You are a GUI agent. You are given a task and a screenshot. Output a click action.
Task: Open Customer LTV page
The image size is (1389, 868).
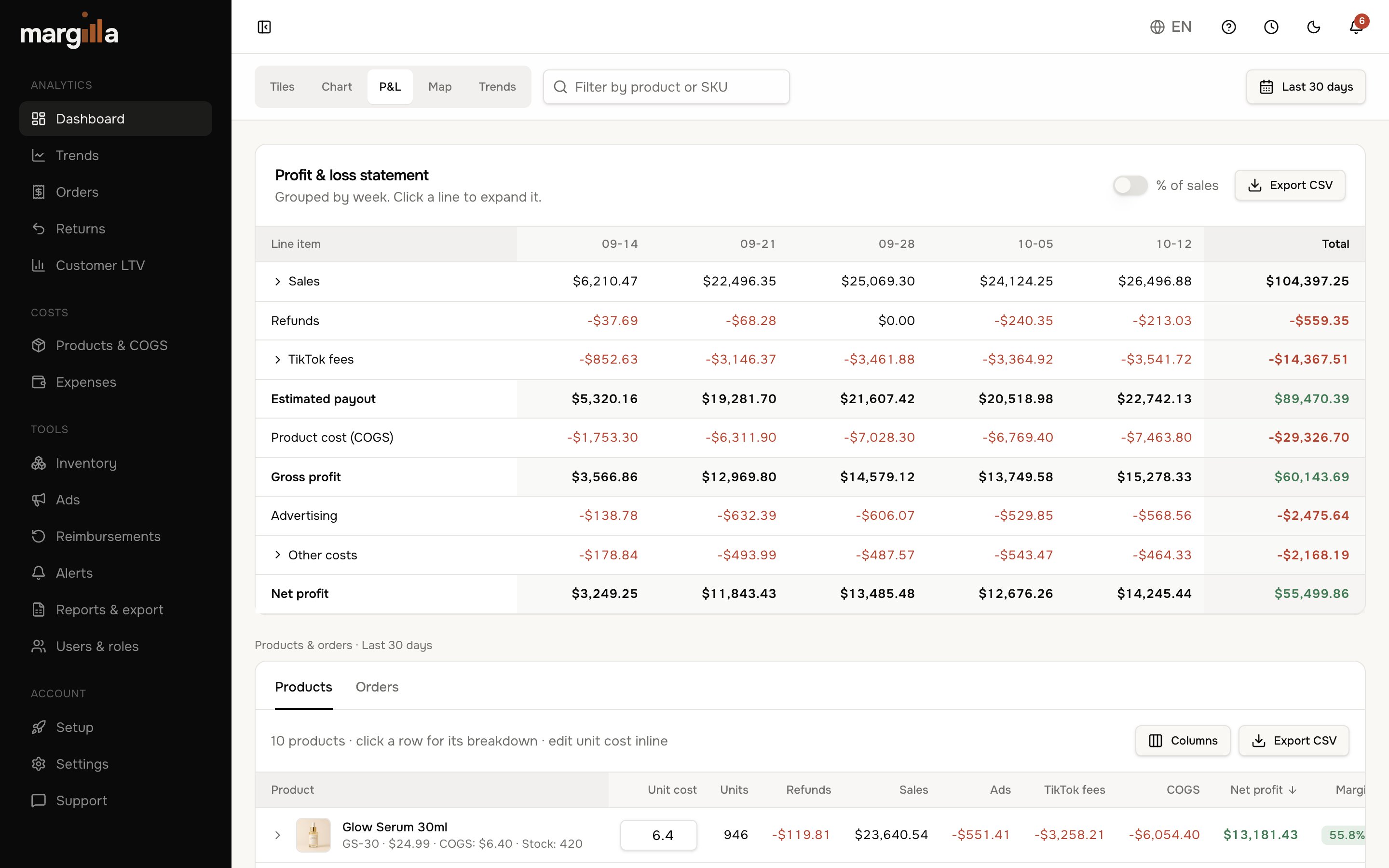[115, 266]
